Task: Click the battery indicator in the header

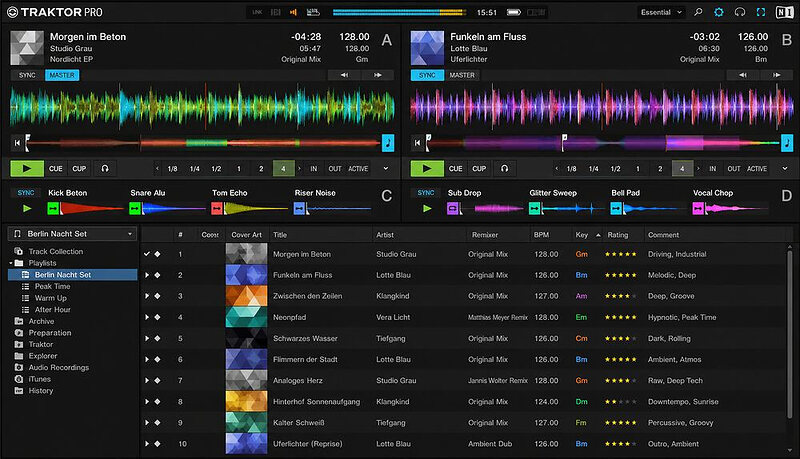Action: [x=514, y=12]
